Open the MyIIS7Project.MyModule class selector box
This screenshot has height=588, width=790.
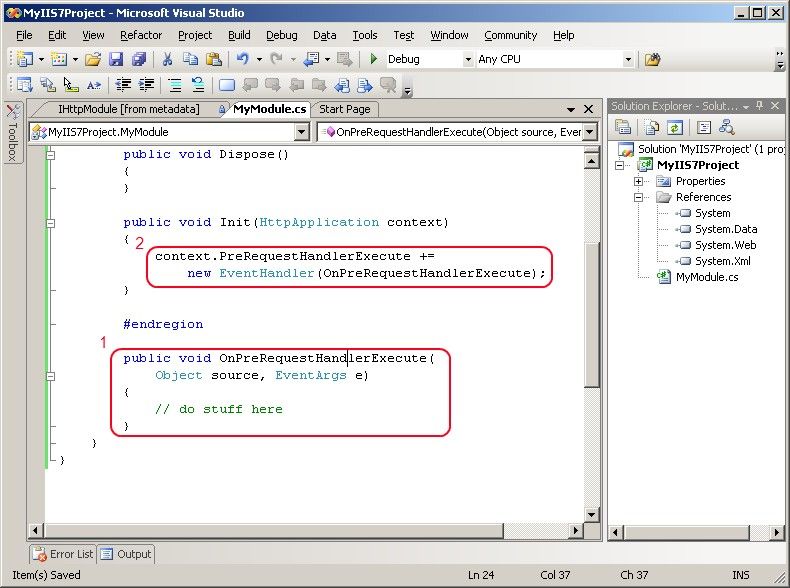coord(169,132)
